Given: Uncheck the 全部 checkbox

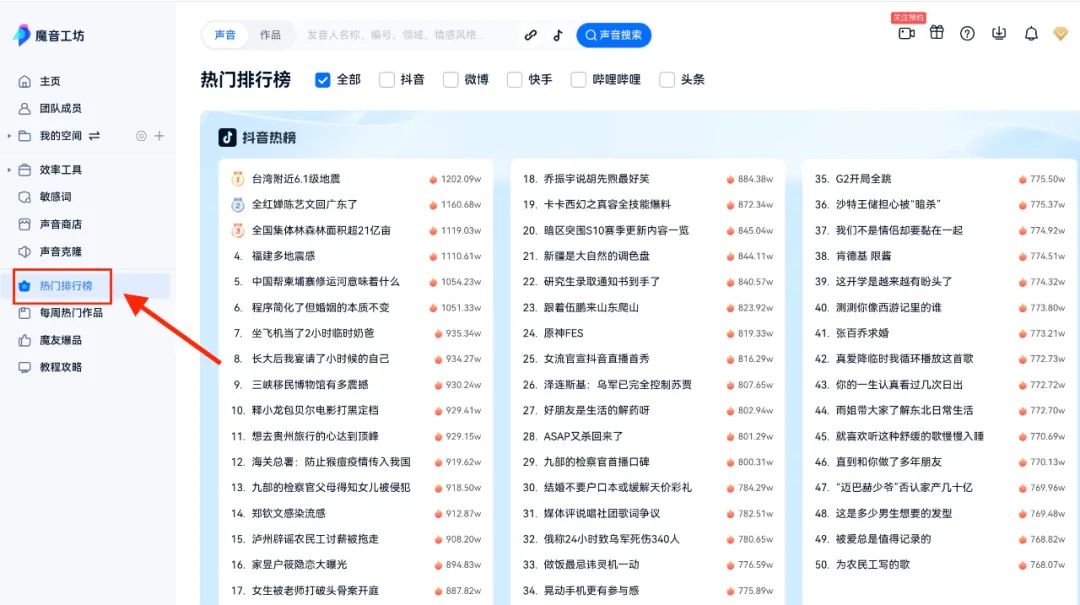Looking at the screenshot, I should (x=322, y=80).
